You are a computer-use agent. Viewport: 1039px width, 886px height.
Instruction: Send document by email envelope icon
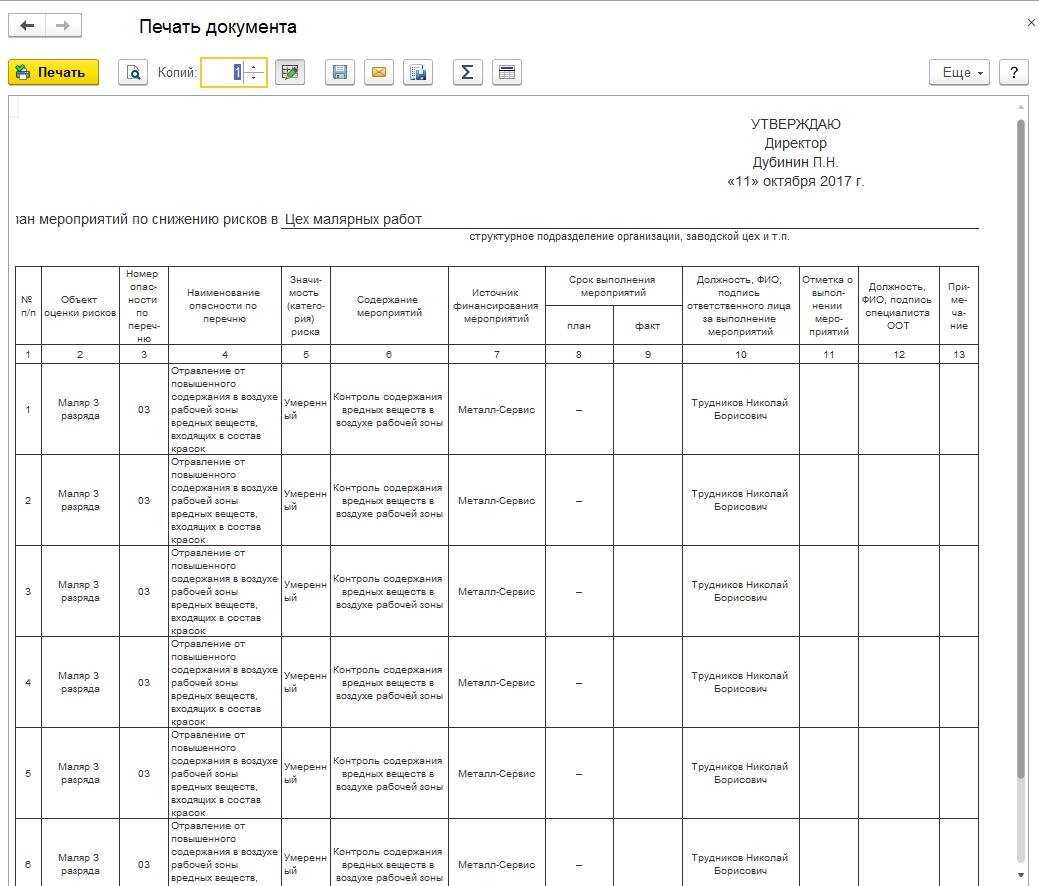click(x=379, y=72)
